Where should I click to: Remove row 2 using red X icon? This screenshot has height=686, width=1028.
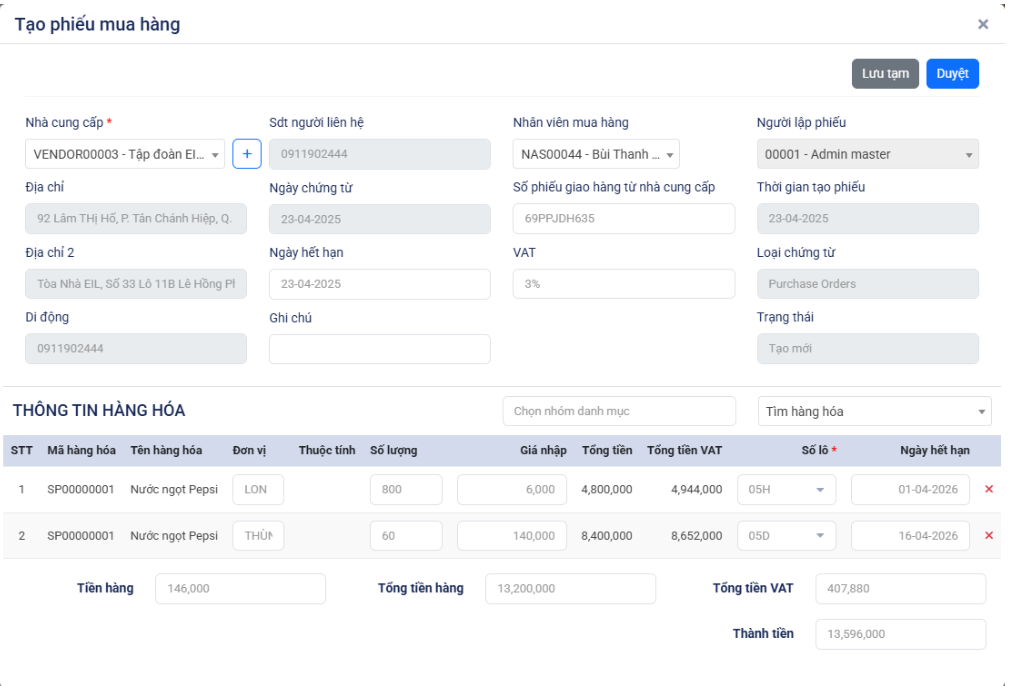(x=989, y=536)
